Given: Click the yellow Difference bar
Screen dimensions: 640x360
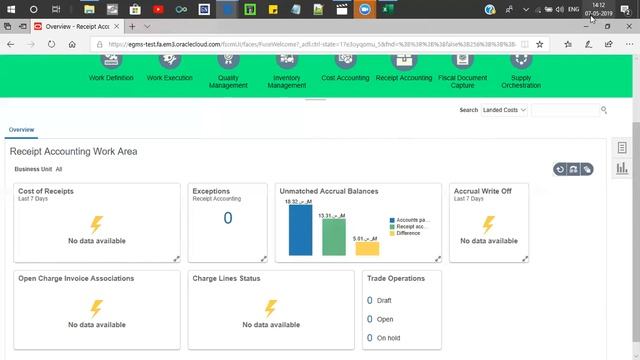Looking at the screenshot, I should pyautogui.click(x=367, y=249).
